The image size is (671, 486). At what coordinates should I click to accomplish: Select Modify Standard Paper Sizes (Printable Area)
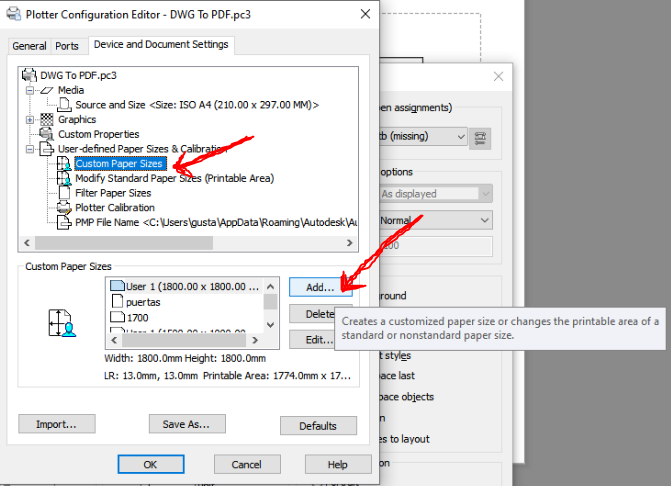(175, 178)
